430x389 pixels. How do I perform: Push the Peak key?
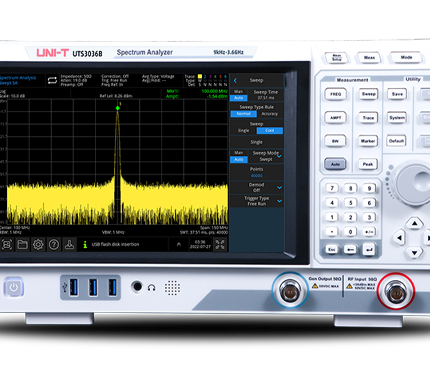pyautogui.click(x=368, y=164)
